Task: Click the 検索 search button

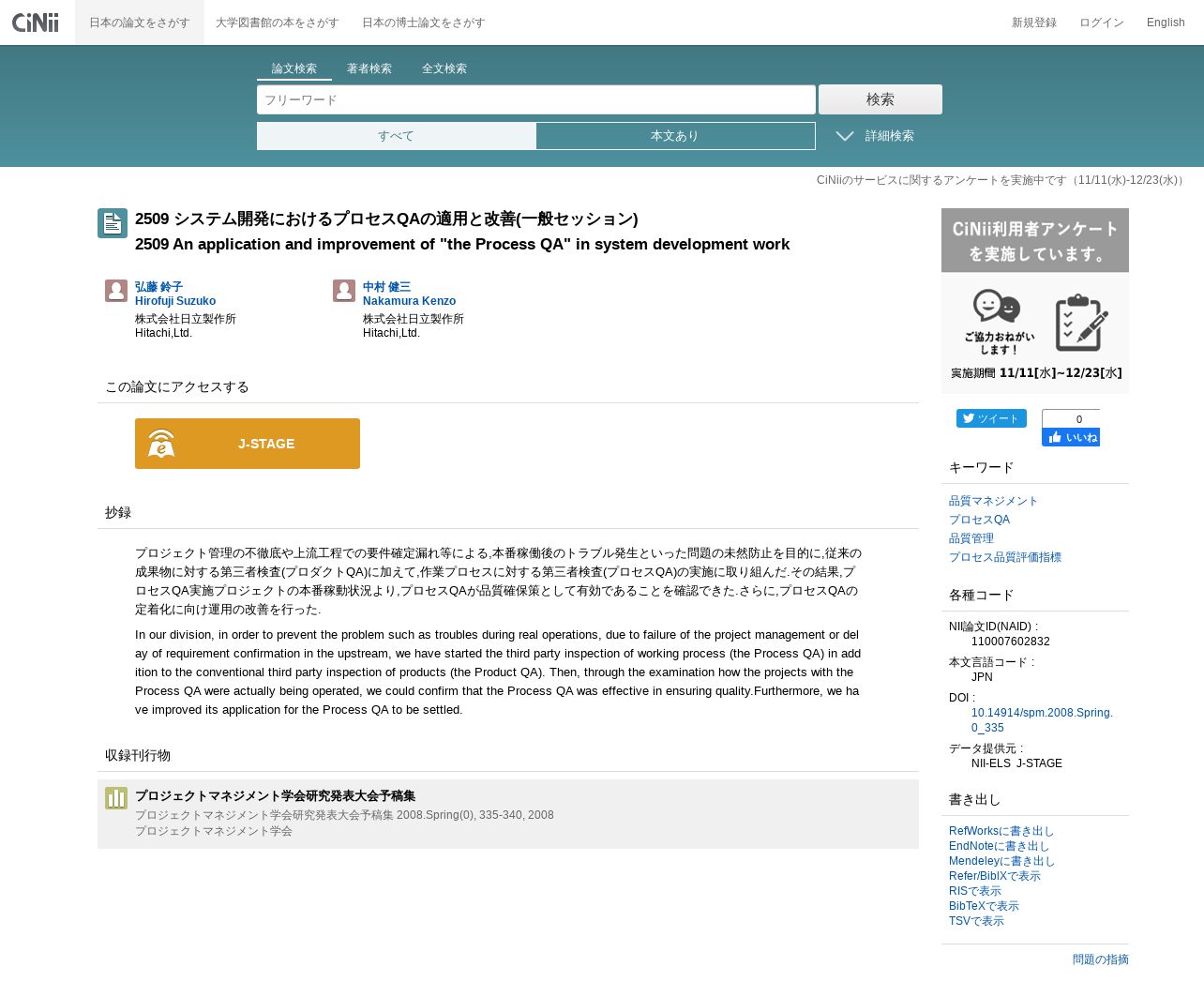Action: [880, 99]
